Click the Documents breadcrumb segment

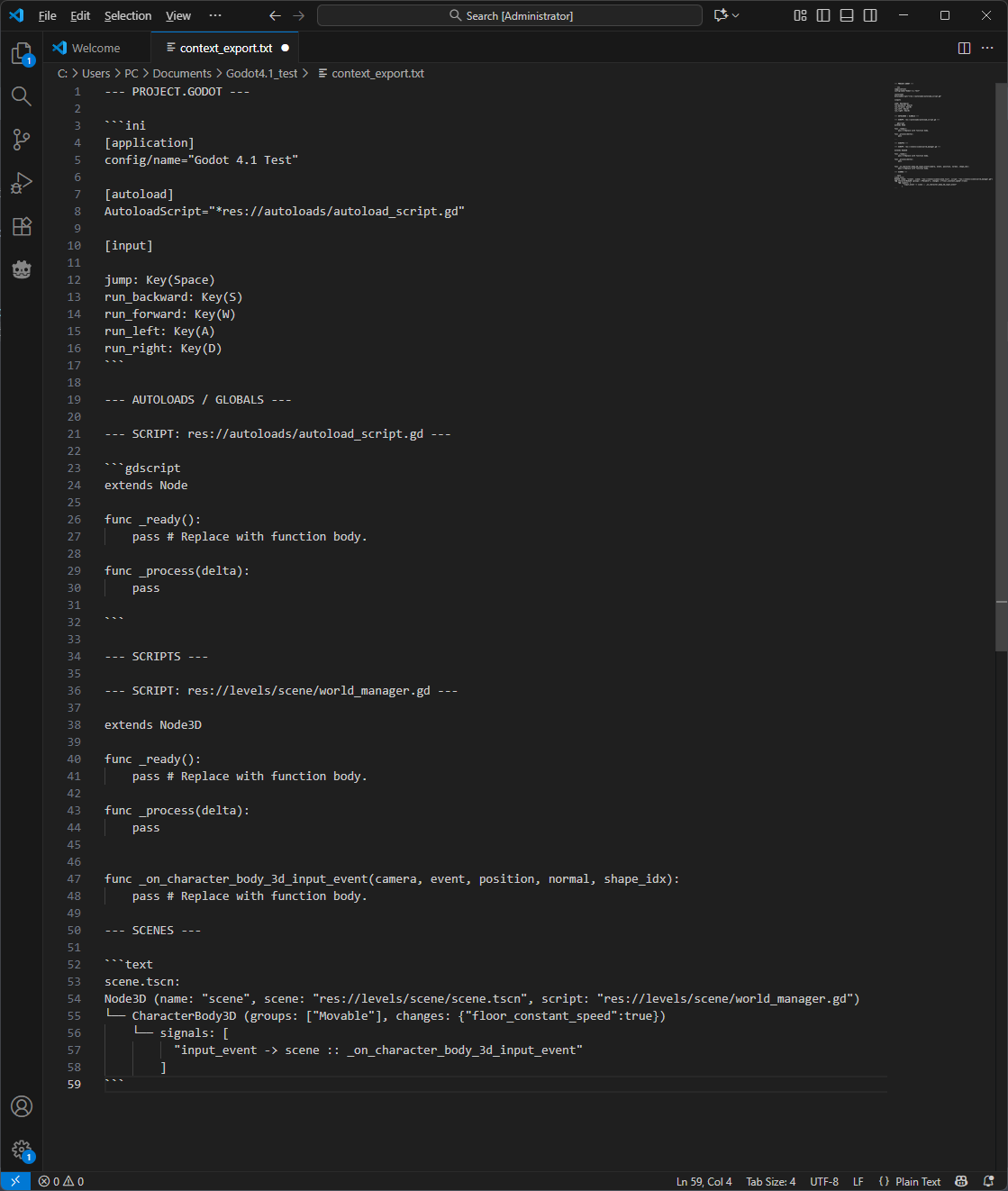[182, 73]
